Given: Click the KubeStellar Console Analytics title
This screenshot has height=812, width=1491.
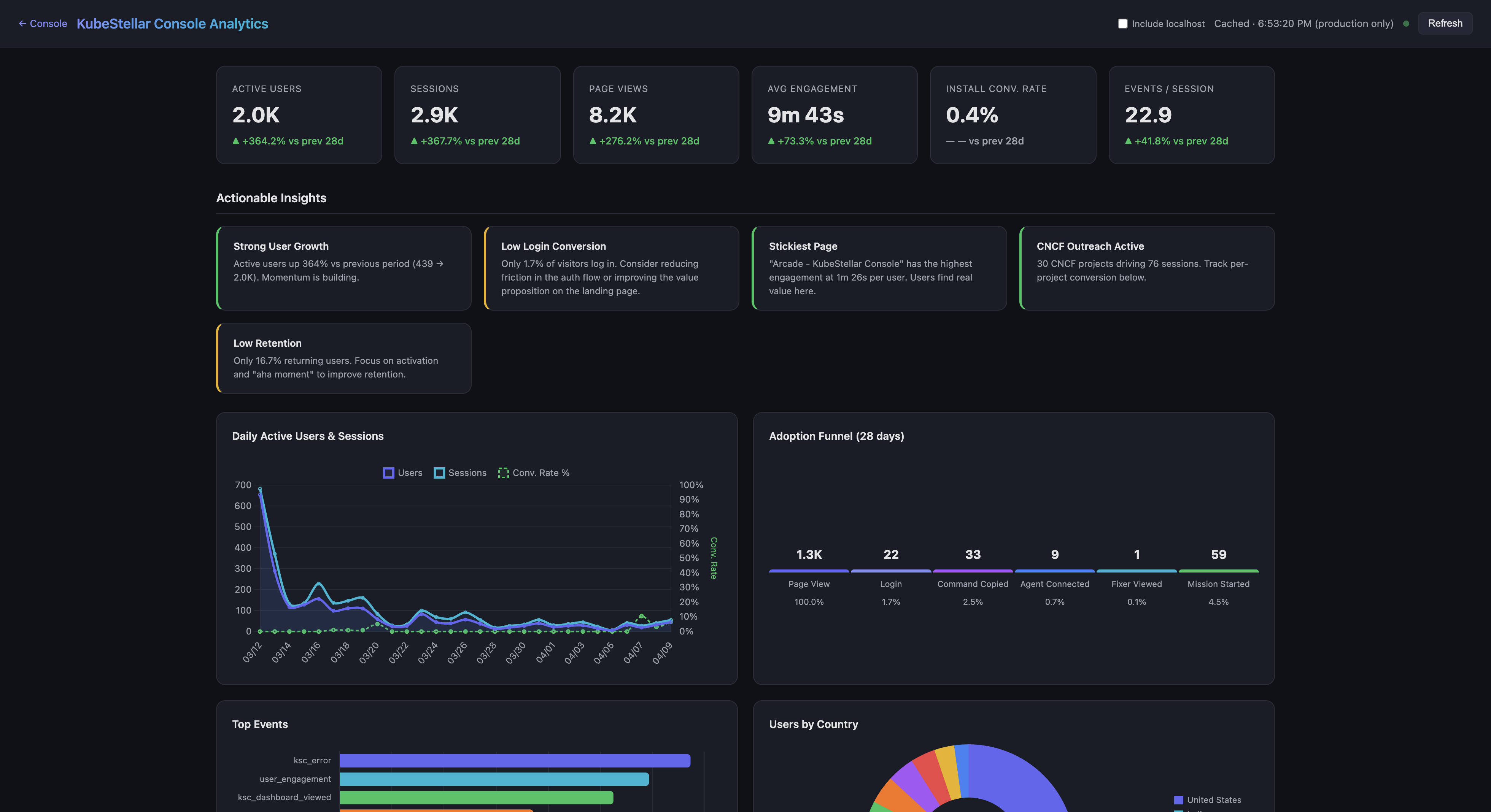Looking at the screenshot, I should [172, 24].
